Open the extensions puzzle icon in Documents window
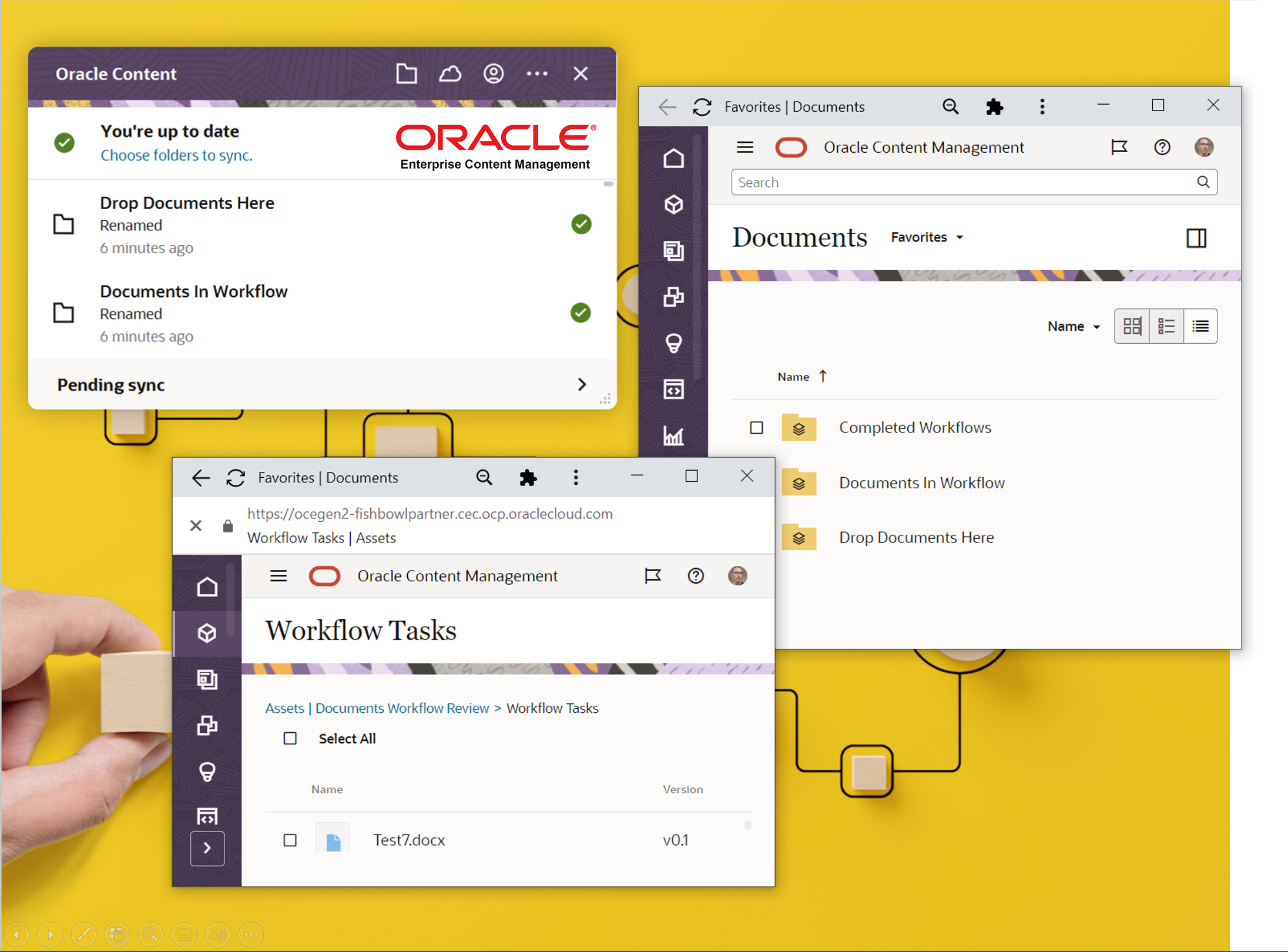 point(994,107)
